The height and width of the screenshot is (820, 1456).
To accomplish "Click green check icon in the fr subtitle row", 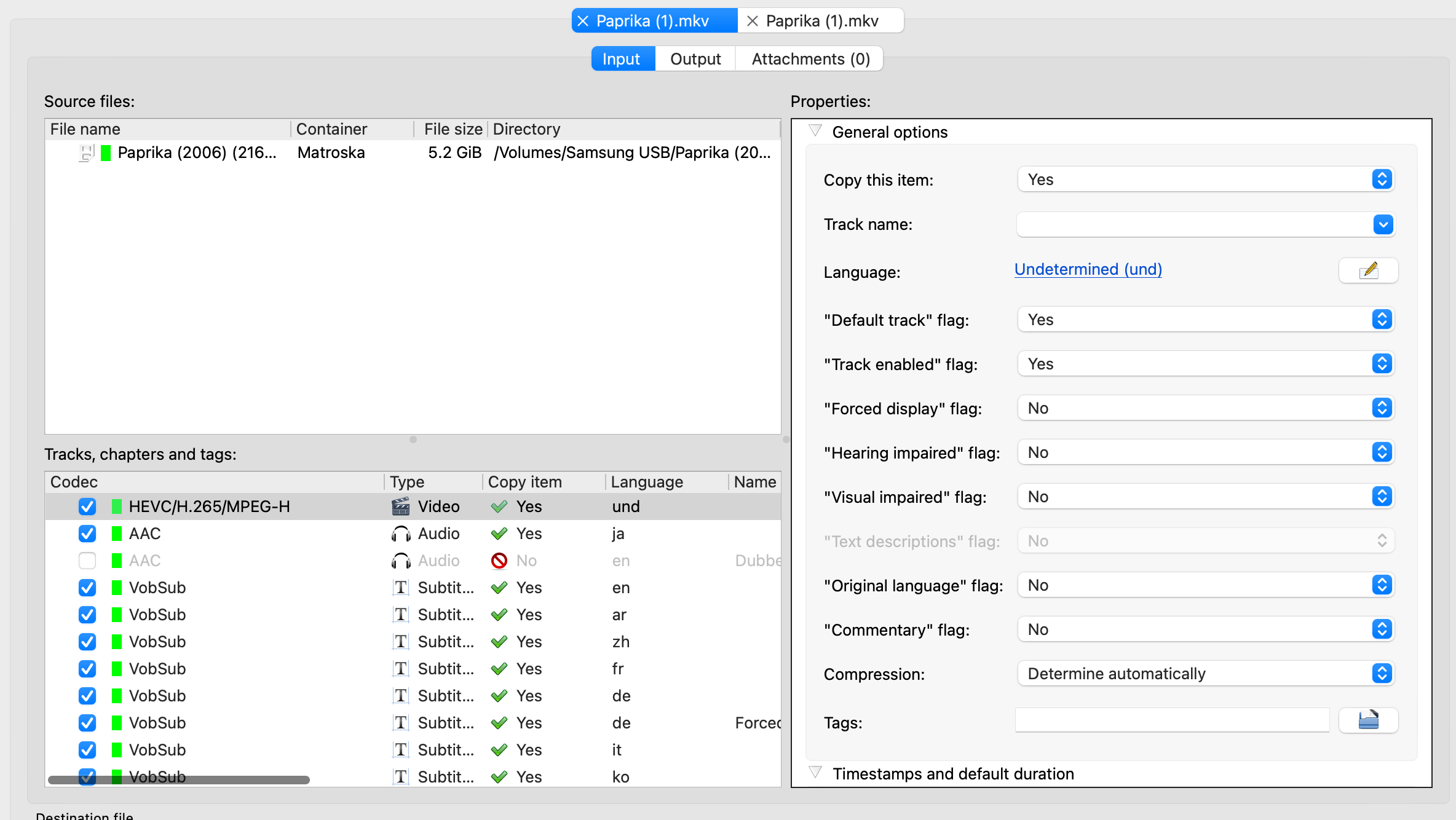I will point(499,669).
